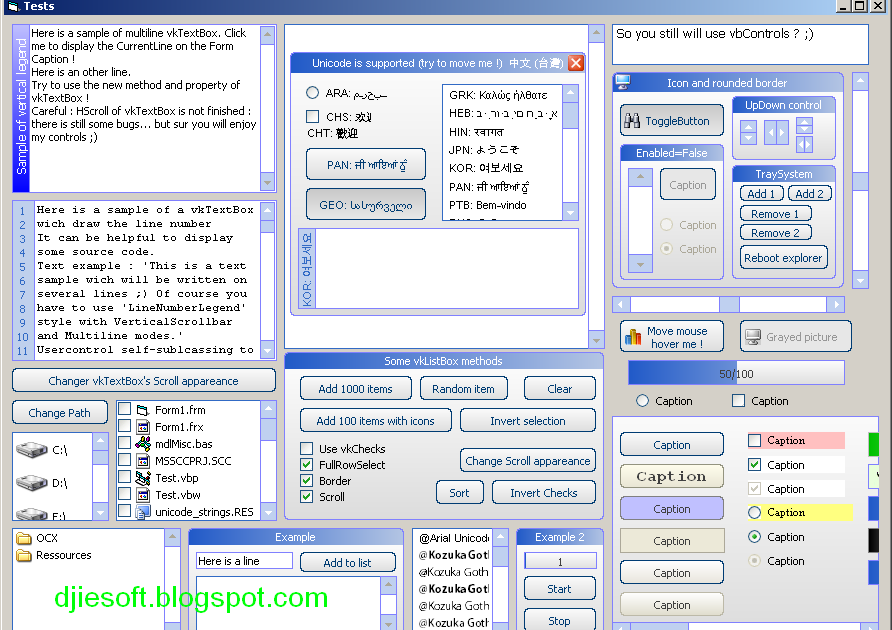Check the Caption checkbox under the progress bar
Image resolution: width=892 pixels, height=630 pixels.
[738, 401]
